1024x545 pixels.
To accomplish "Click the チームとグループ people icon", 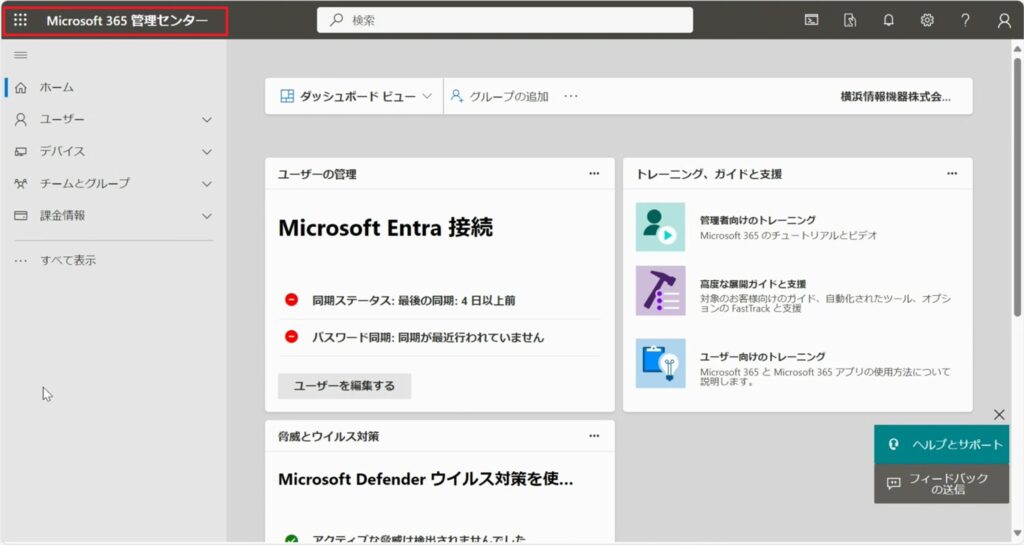I will point(21,183).
